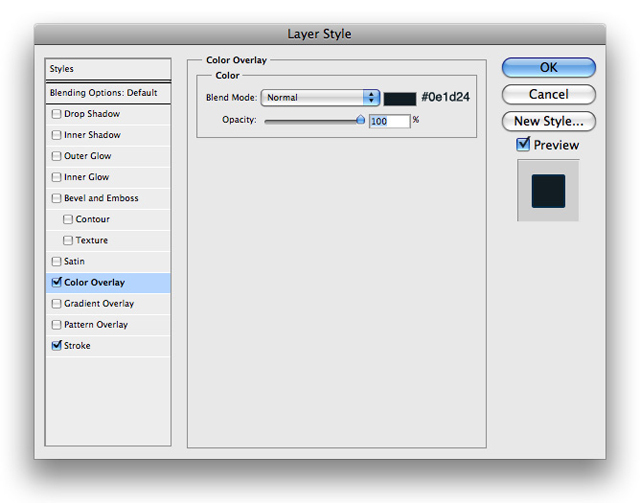The width and height of the screenshot is (640, 503).
Task: Toggle the Preview checkbox
Action: (x=523, y=144)
